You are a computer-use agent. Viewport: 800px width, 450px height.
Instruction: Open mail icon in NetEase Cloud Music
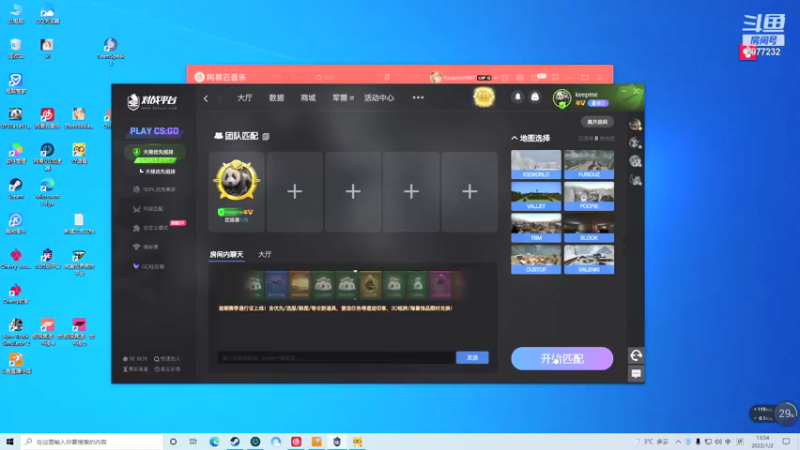(535, 78)
